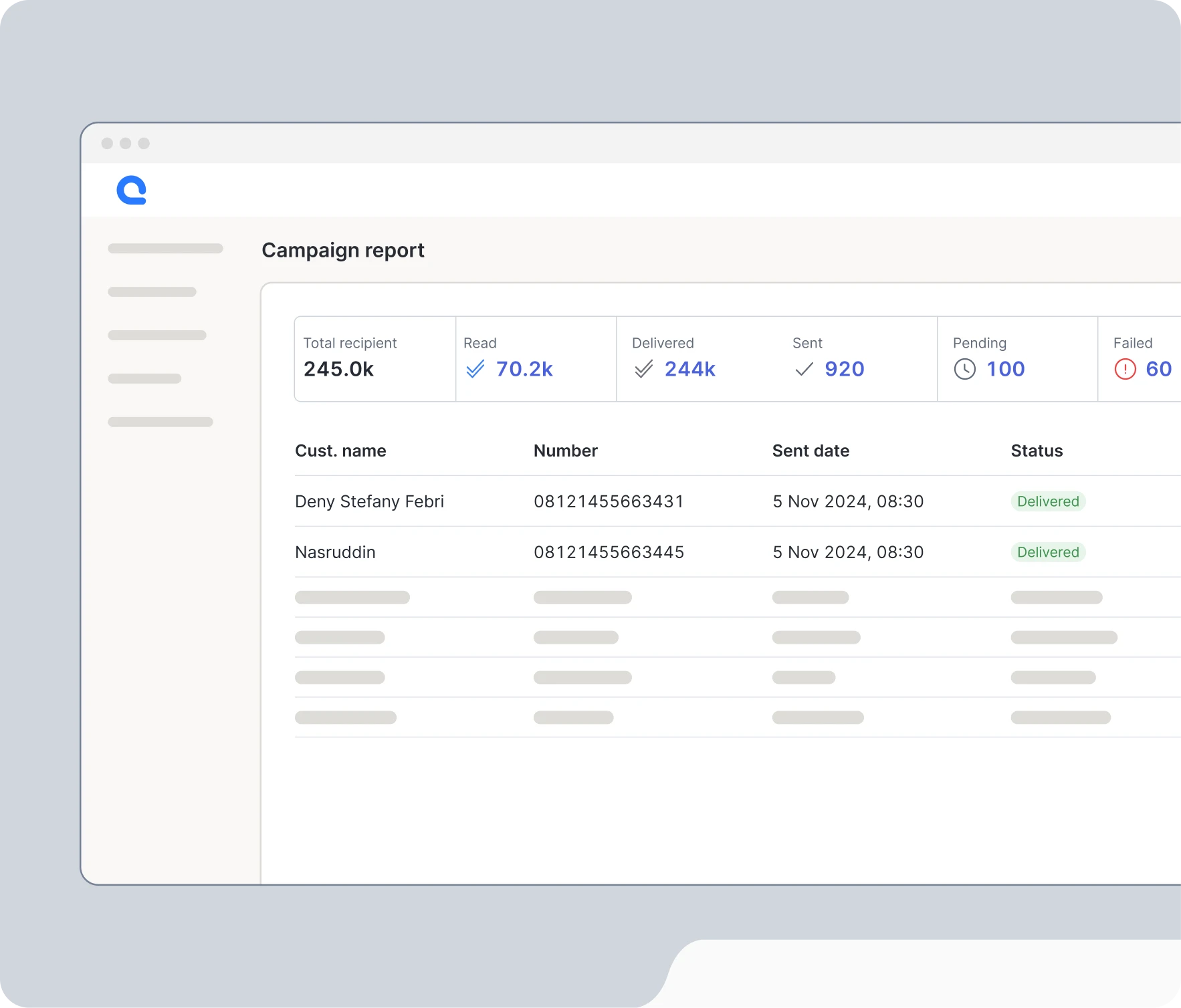Click sent date in Nasruddin row
1181x1008 pixels.
[848, 552]
